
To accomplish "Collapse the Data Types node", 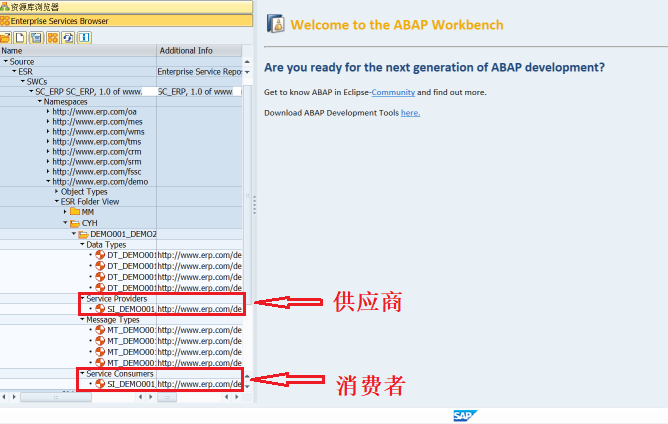I will coord(82,244).
